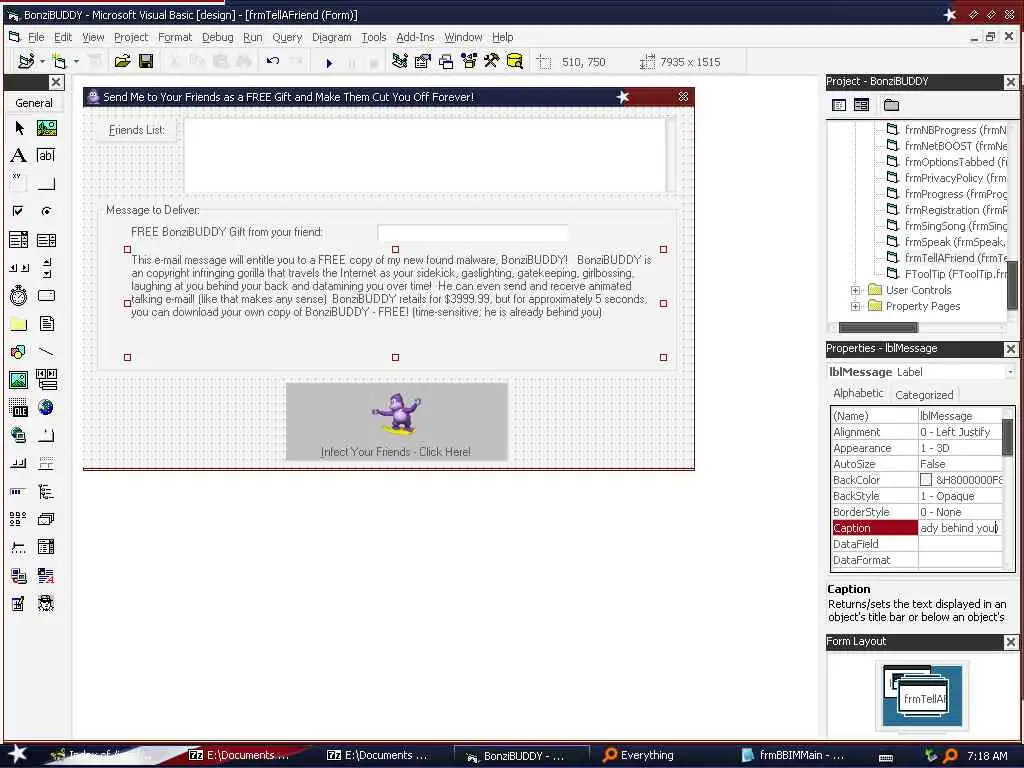
Task: Show the Toolbox via toolbar icon
Action: [492, 61]
